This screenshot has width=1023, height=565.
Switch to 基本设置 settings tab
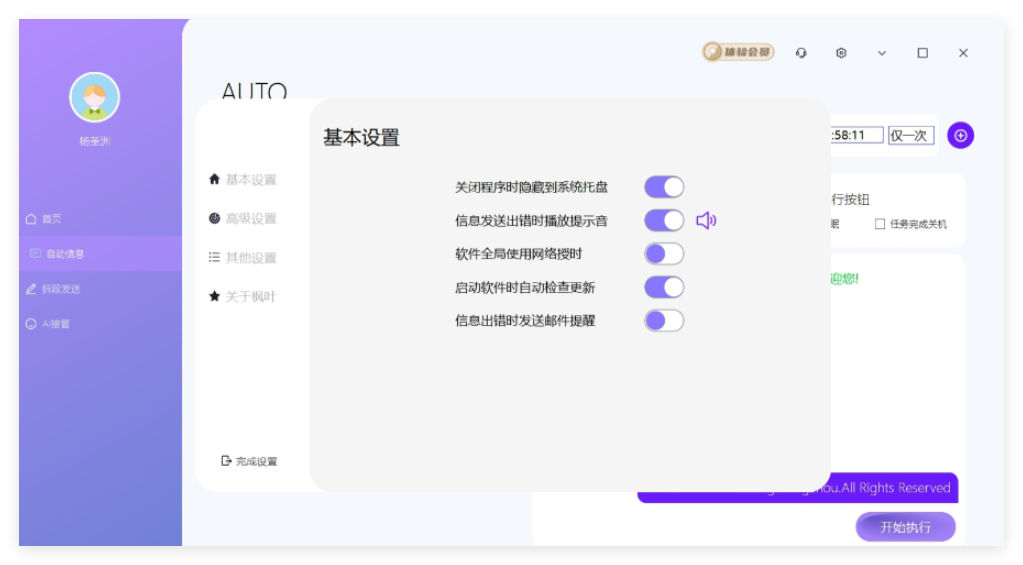click(x=243, y=179)
